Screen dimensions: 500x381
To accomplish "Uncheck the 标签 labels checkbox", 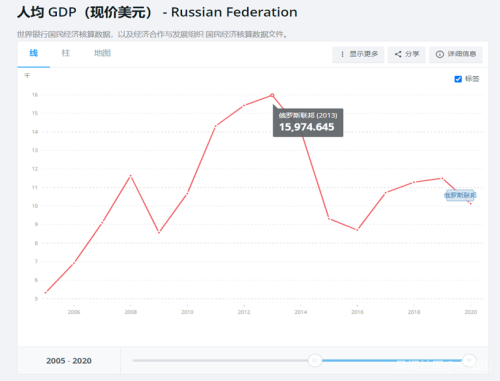I will [458, 79].
